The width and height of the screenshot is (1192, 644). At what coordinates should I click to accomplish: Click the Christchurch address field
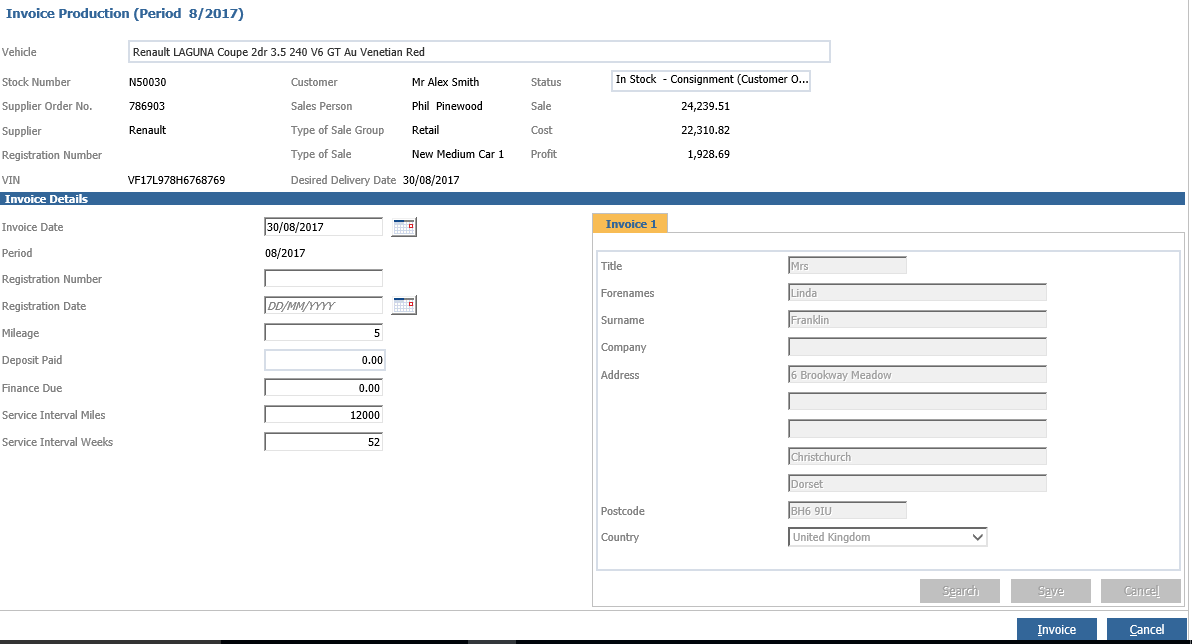(918, 456)
